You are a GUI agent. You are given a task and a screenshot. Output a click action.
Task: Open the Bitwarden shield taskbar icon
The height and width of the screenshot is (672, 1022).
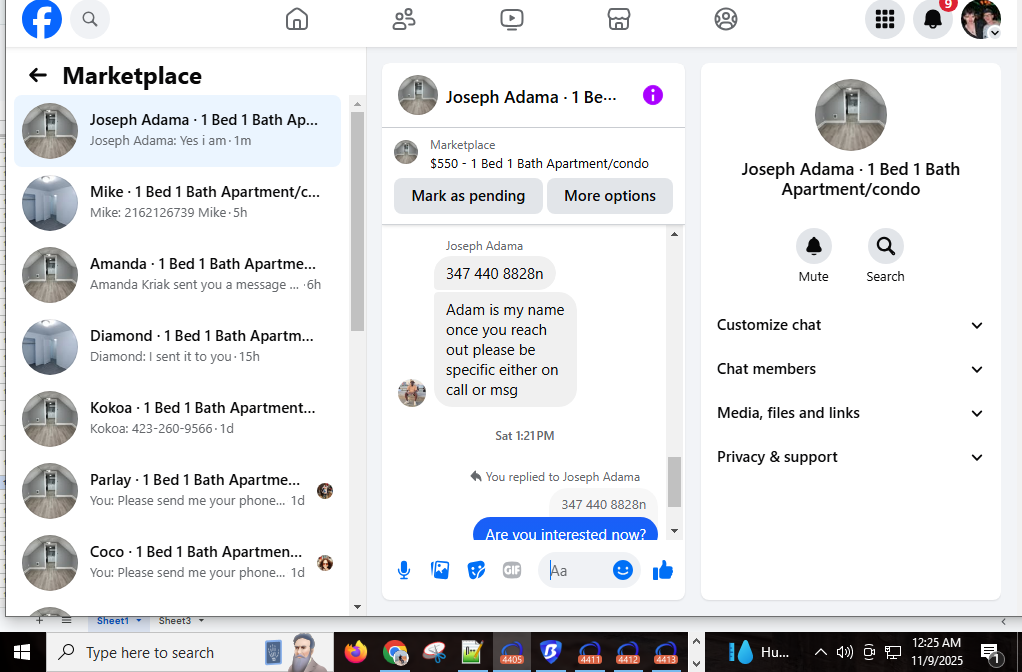[x=551, y=652]
